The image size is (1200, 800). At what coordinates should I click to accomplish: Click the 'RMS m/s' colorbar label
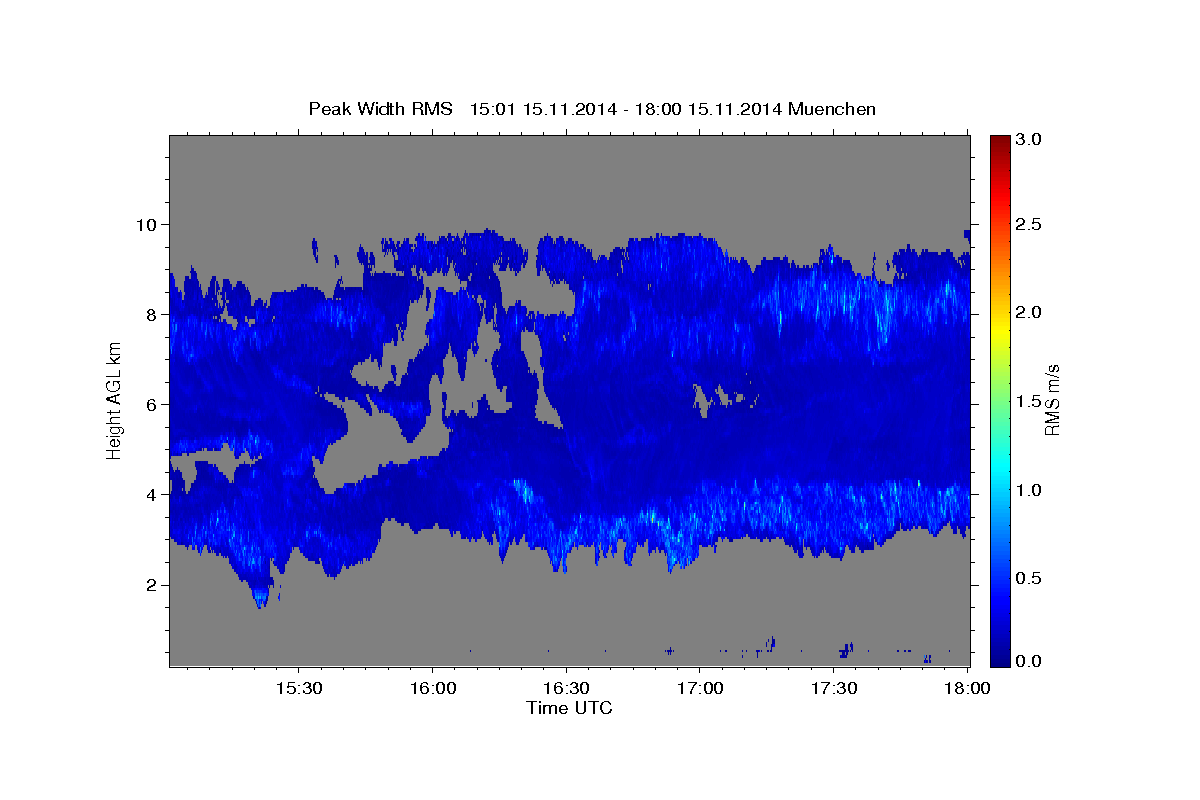1052,400
